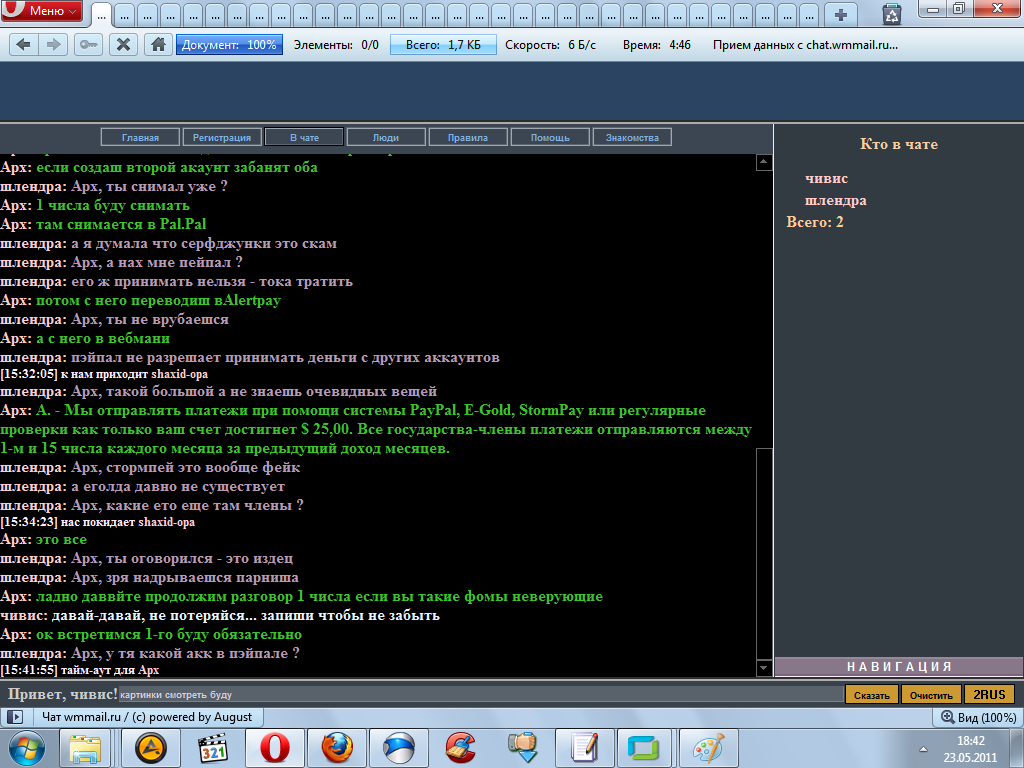Open the green-blue window taskbar icon
1024x768 pixels.
[644, 748]
